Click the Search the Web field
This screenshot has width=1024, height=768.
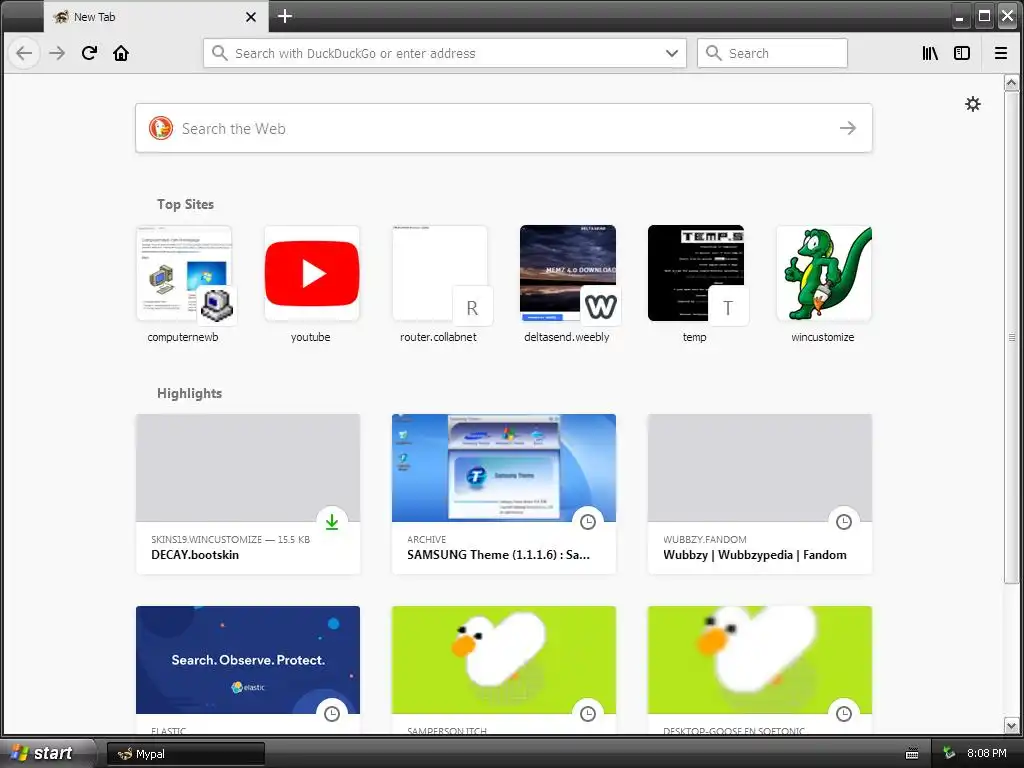point(504,128)
